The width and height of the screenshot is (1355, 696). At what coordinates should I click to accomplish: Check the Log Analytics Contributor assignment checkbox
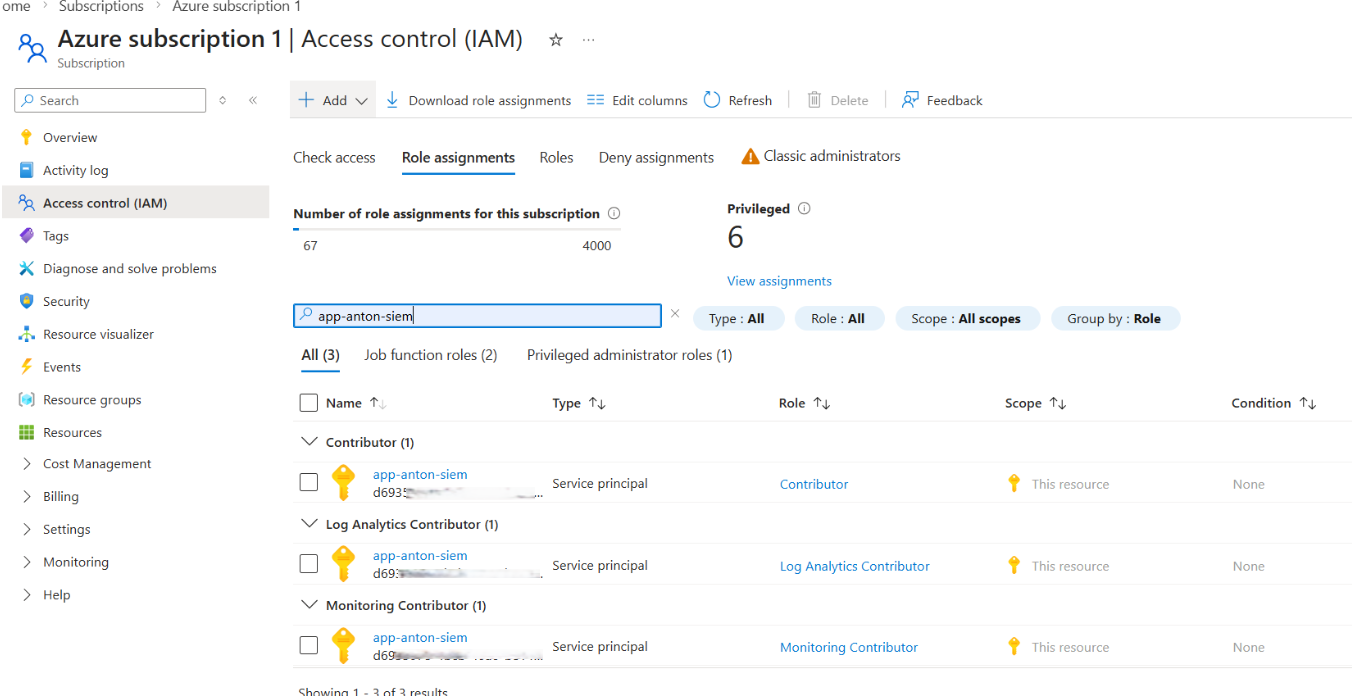(309, 564)
